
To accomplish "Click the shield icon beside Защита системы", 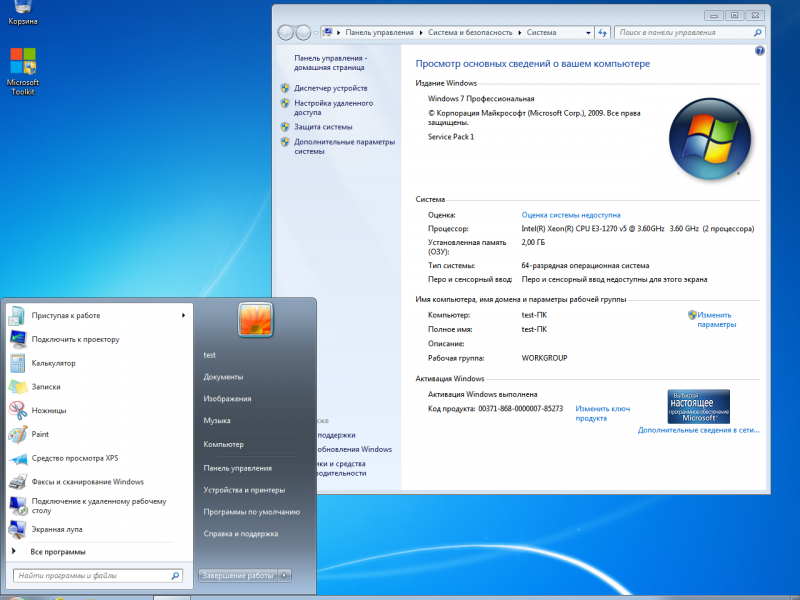I will [285, 127].
